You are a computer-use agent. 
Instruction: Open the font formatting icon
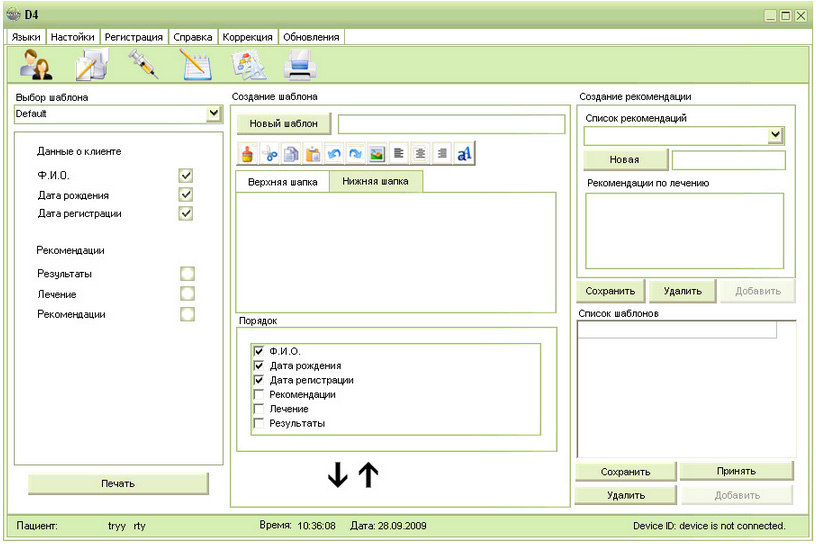(464, 154)
